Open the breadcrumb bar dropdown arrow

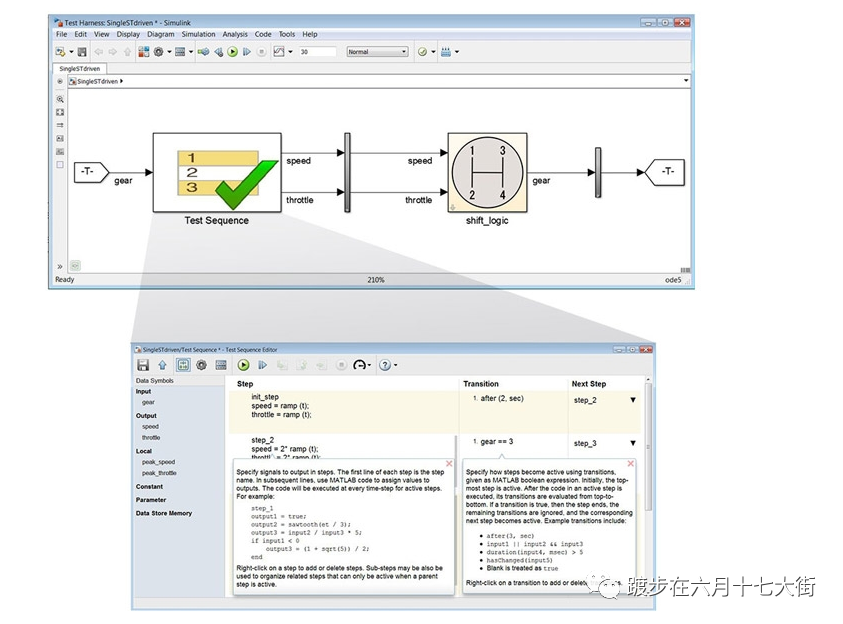coord(686,81)
